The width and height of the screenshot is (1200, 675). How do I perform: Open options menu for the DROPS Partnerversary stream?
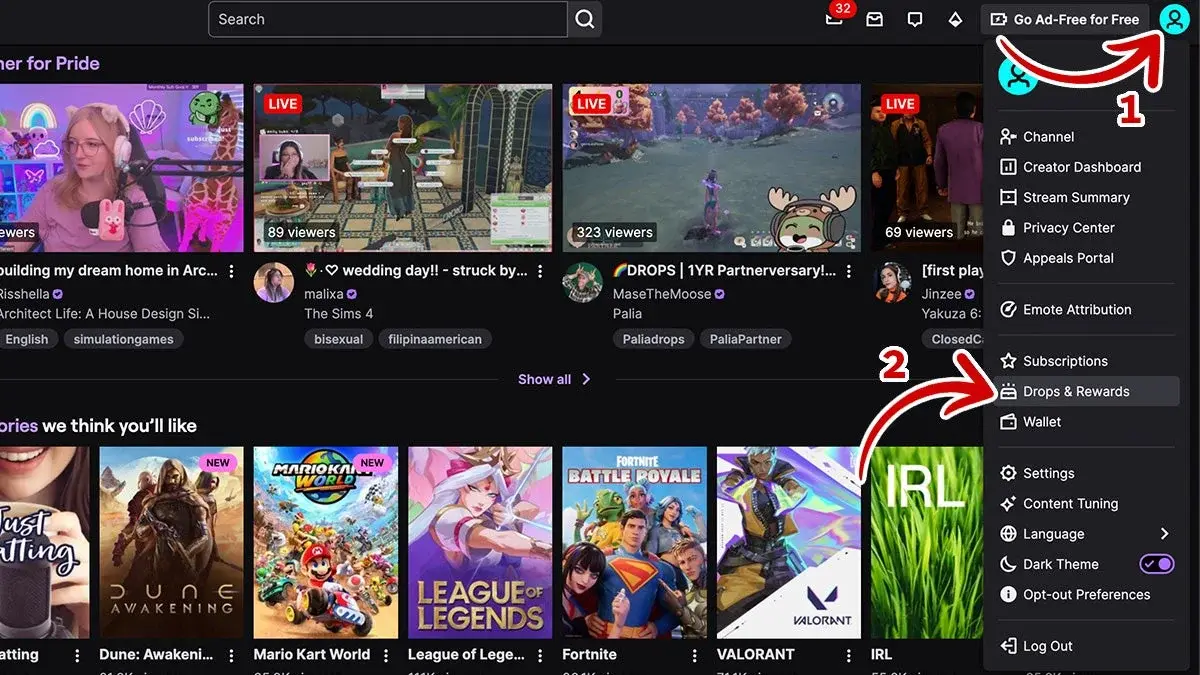(x=850, y=271)
